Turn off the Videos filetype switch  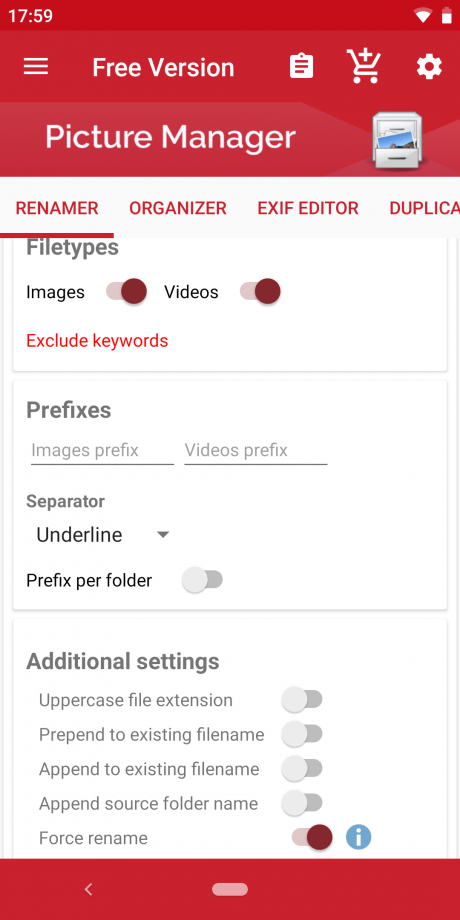(x=260, y=292)
